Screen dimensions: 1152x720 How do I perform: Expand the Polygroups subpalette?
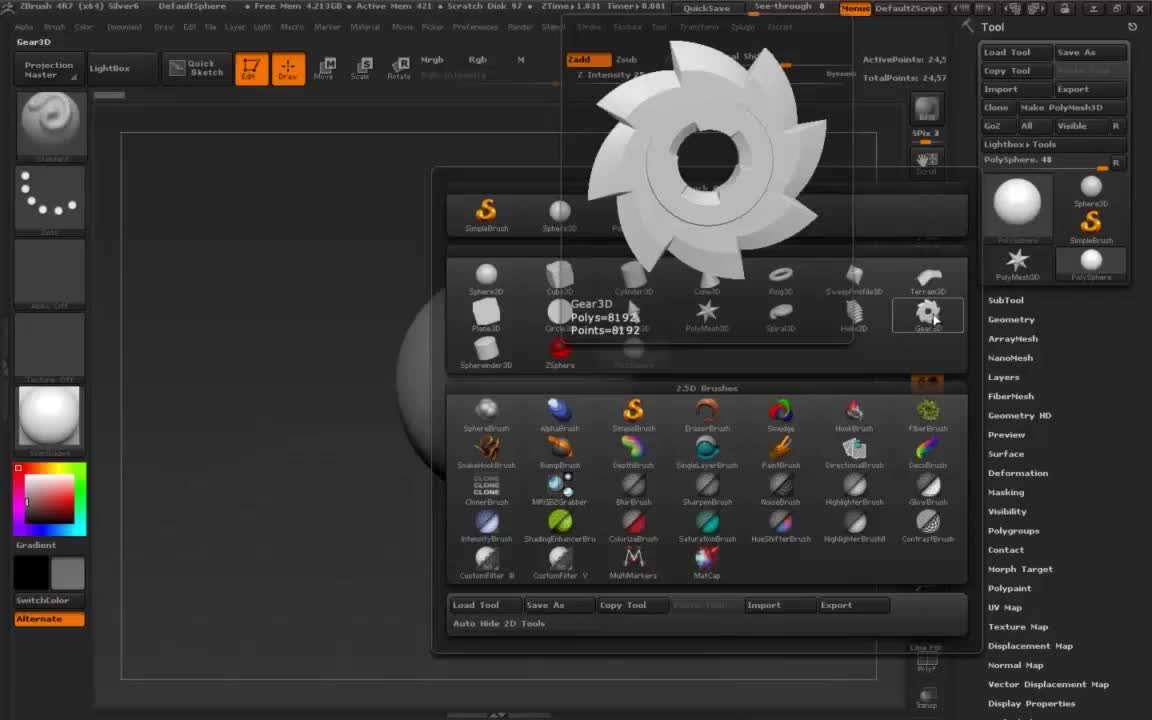[x=1013, y=530]
